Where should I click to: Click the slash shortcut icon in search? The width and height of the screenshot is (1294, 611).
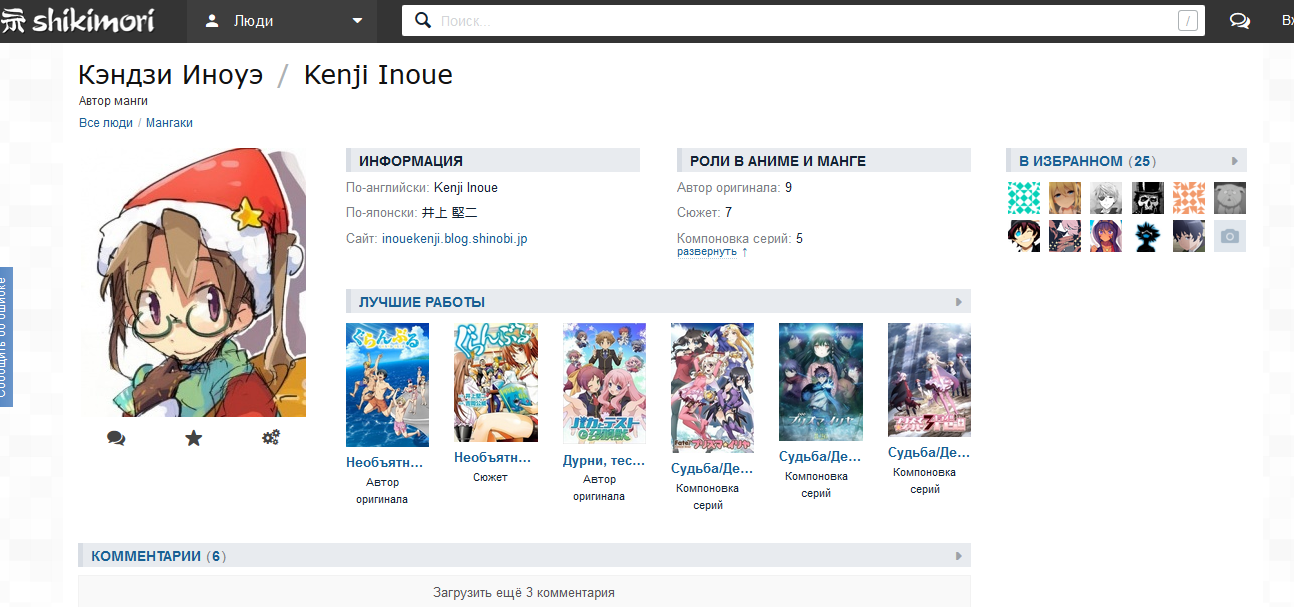1188,20
